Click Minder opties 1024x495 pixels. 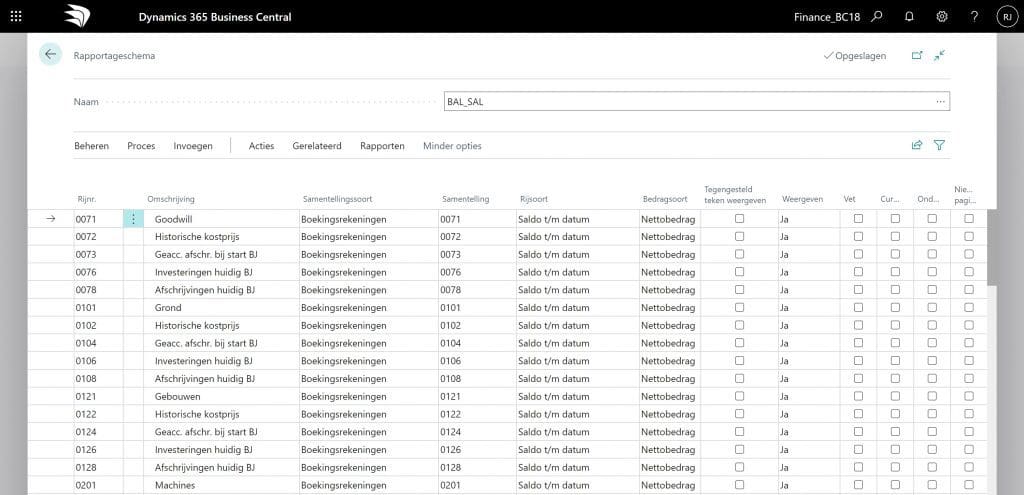pyautogui.click(x=452, y=146)
